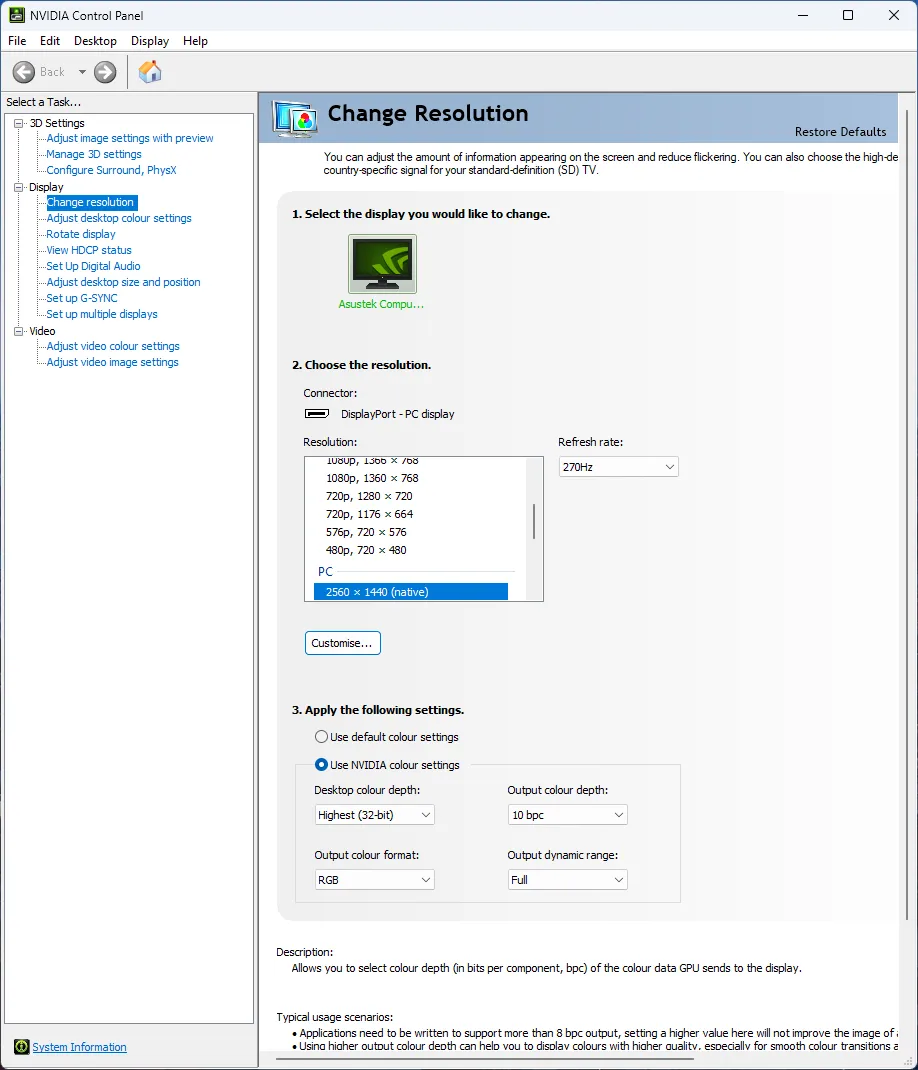This screenshot has width=918, height=1070.
Task: Click the Customise... button
Action: [342, 643]
